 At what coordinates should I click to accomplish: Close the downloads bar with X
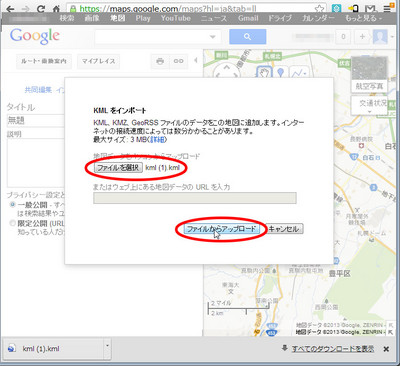pos(386,349)
